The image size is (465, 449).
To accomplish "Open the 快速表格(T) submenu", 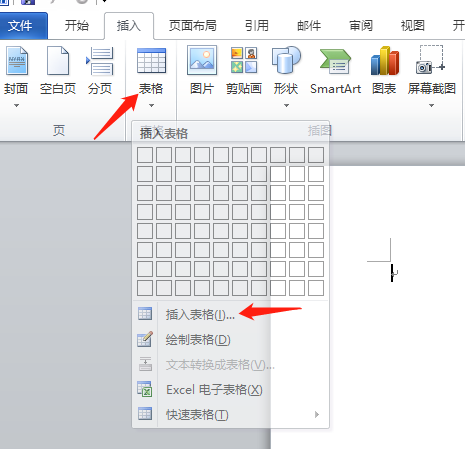I will click(231, 414).
